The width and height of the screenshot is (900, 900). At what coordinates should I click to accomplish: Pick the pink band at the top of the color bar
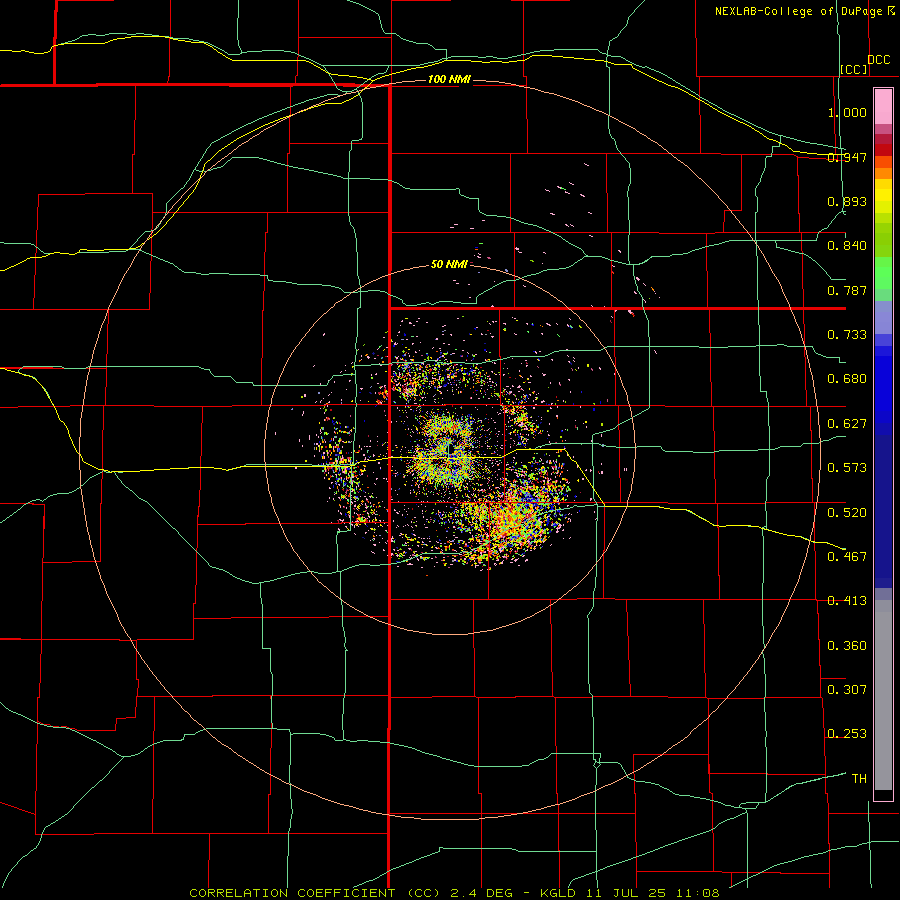883,106
